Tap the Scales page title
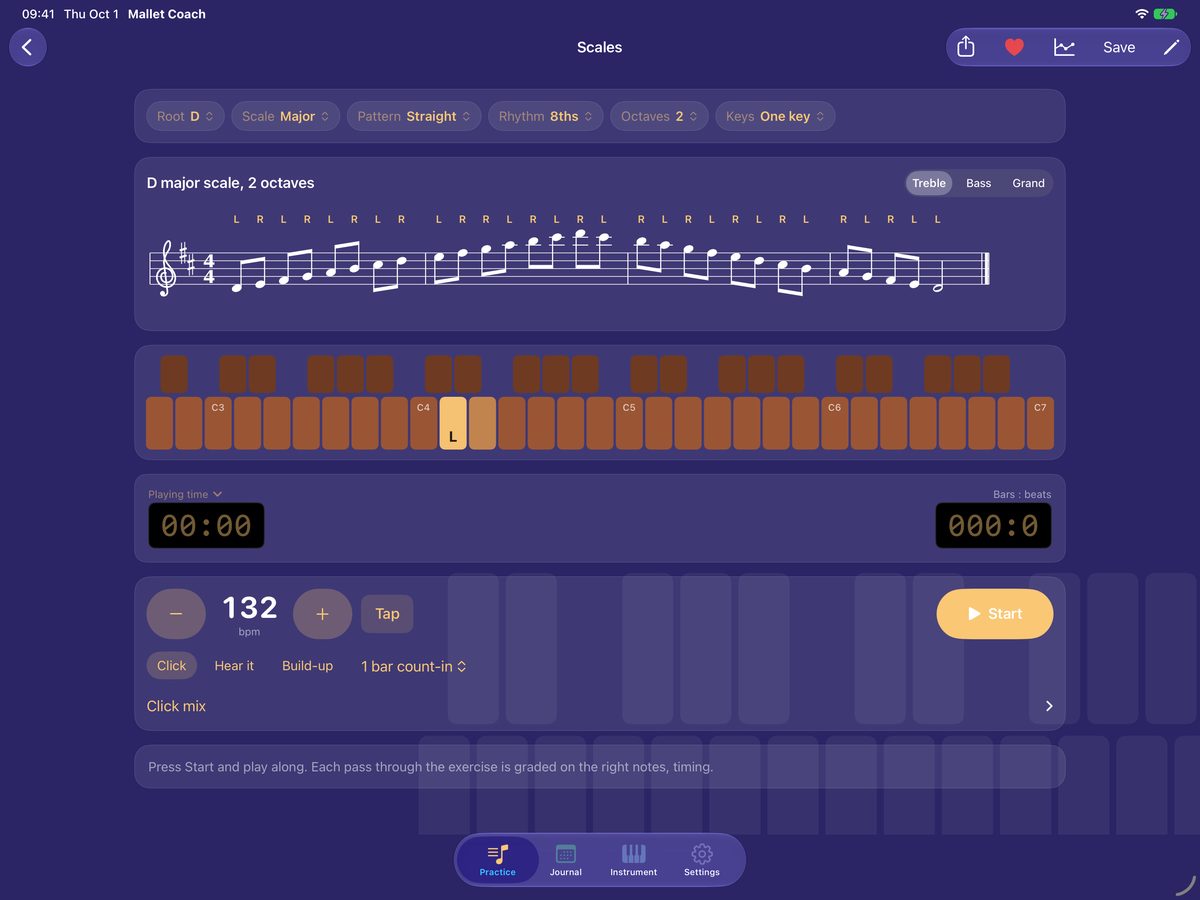The image size is (1200, 900). pyautogui.click(x=600, y=47)
